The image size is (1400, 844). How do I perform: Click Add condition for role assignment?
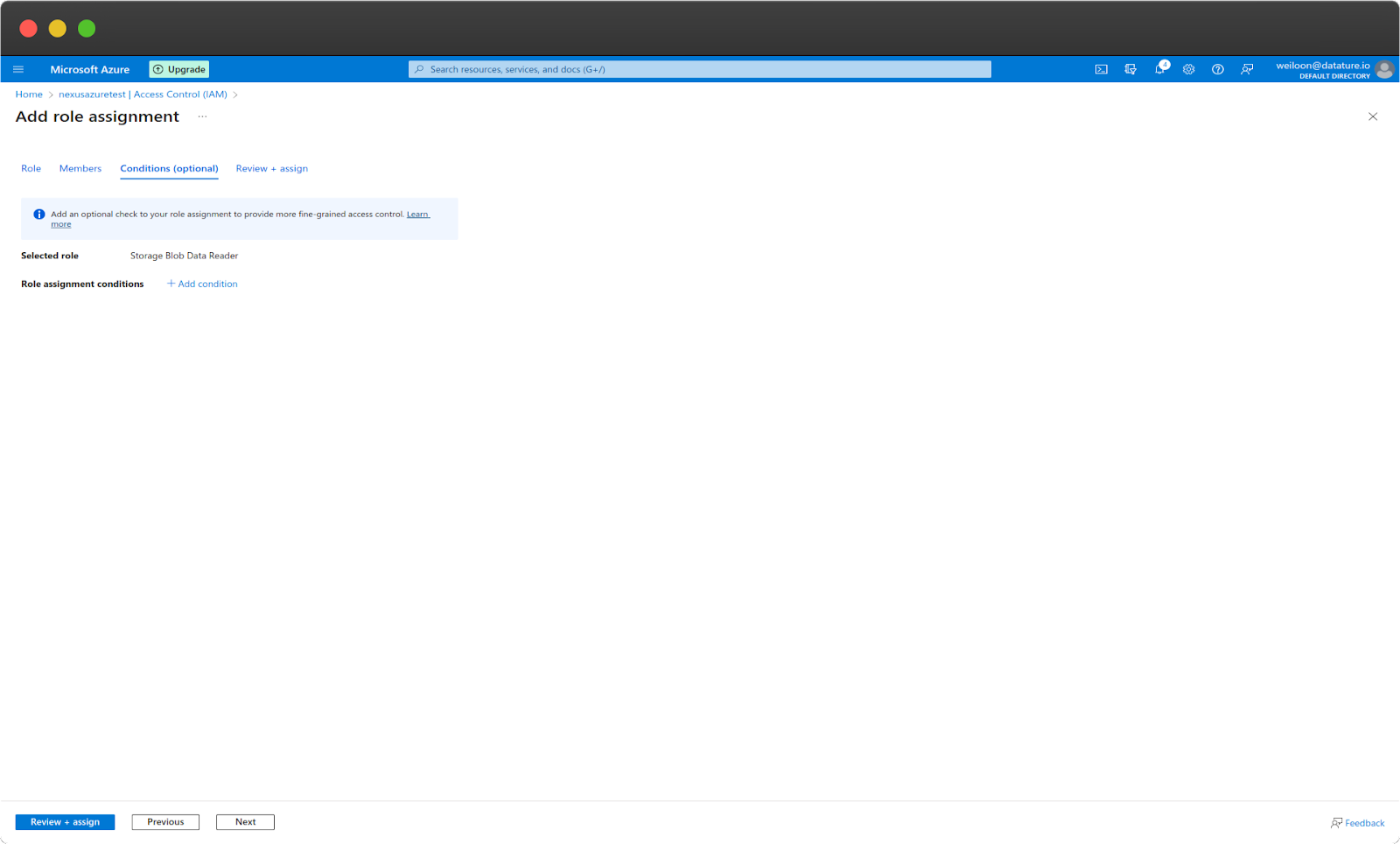201,284
